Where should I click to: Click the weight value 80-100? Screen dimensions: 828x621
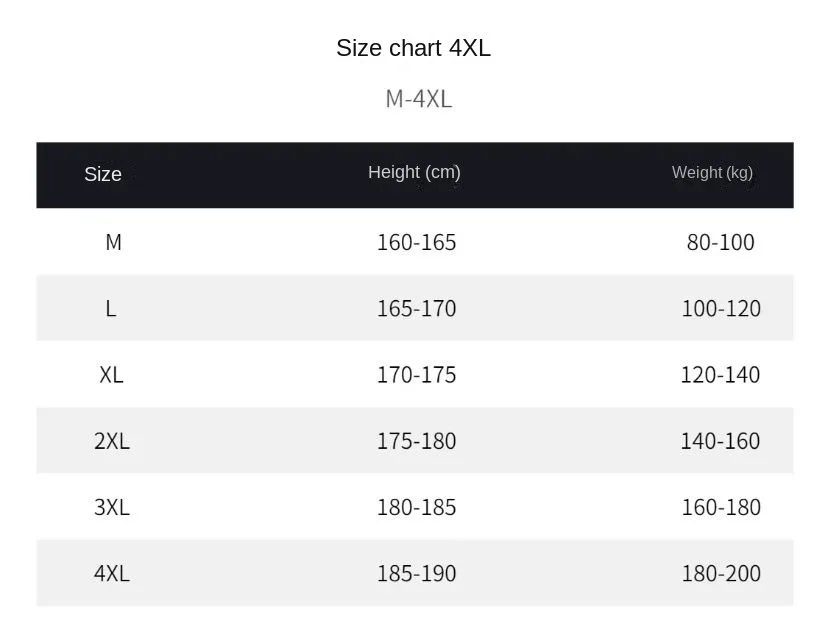pyautogui.click(x=720, y=242)
